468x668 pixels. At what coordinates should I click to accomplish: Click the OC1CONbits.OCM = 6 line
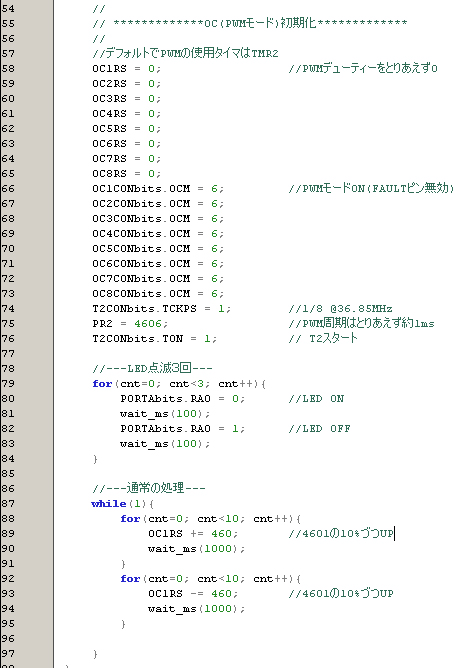(158, 188)
